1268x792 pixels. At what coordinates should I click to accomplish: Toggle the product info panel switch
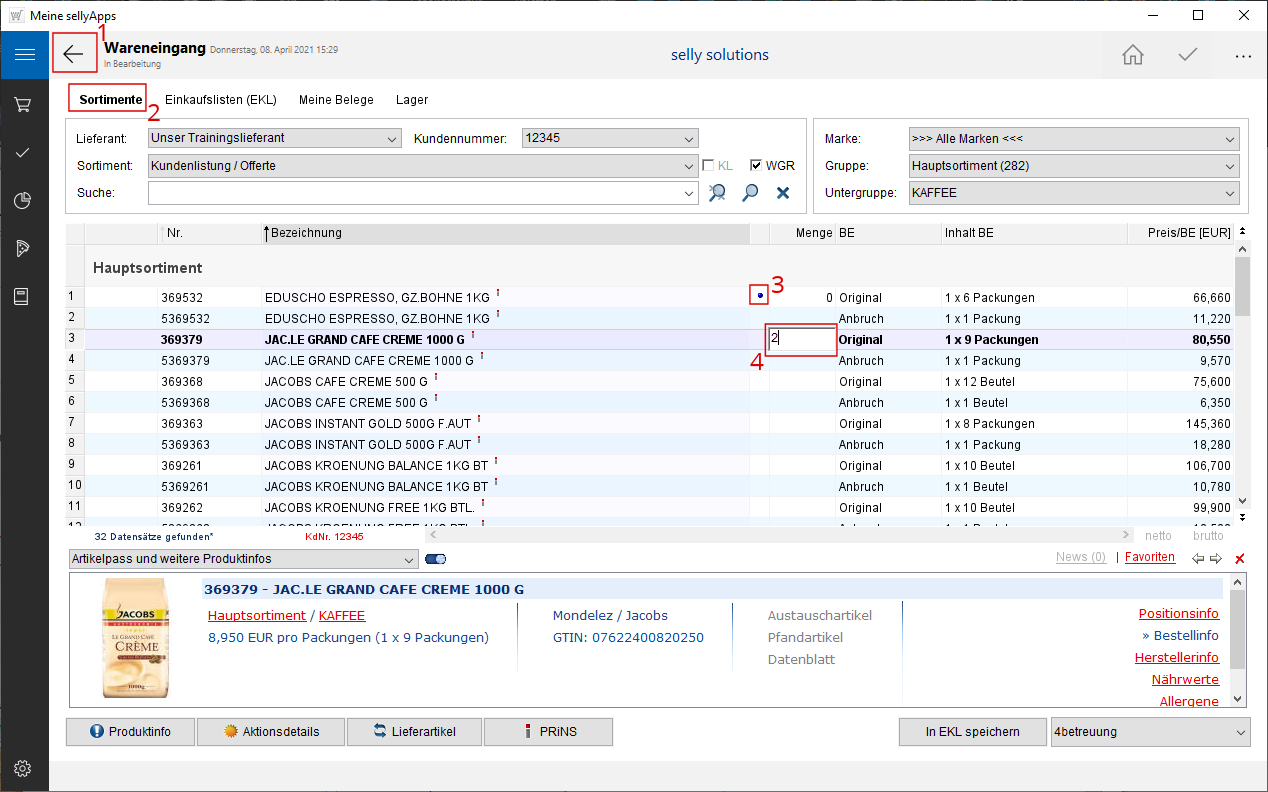(x=435, y=559)
